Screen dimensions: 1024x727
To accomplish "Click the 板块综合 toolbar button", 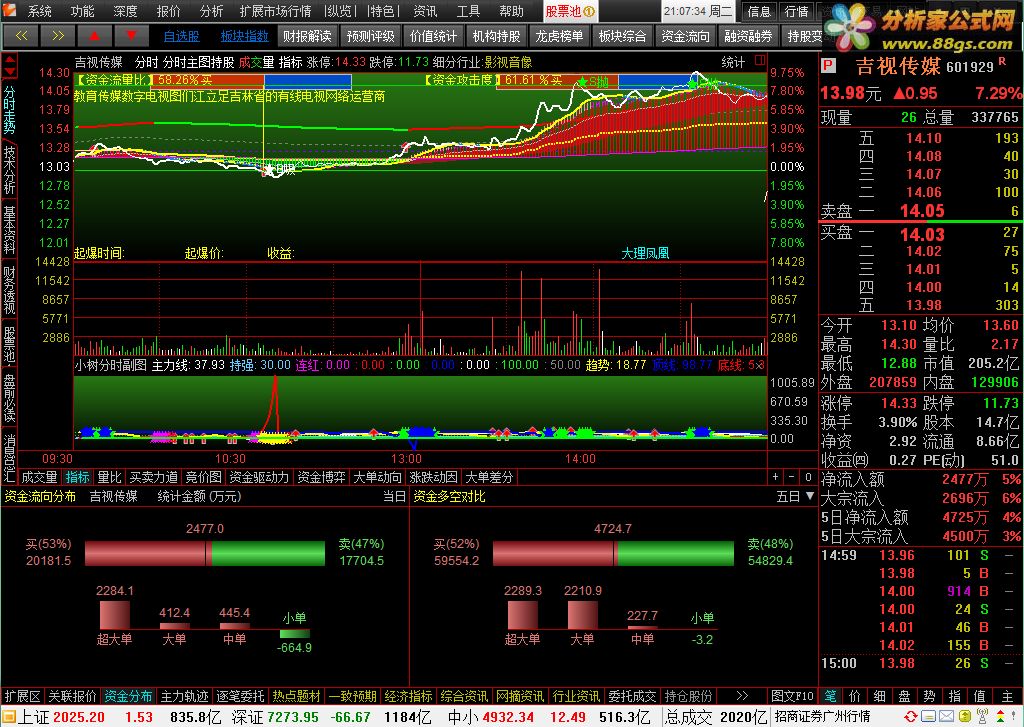I will click(622, 37).
